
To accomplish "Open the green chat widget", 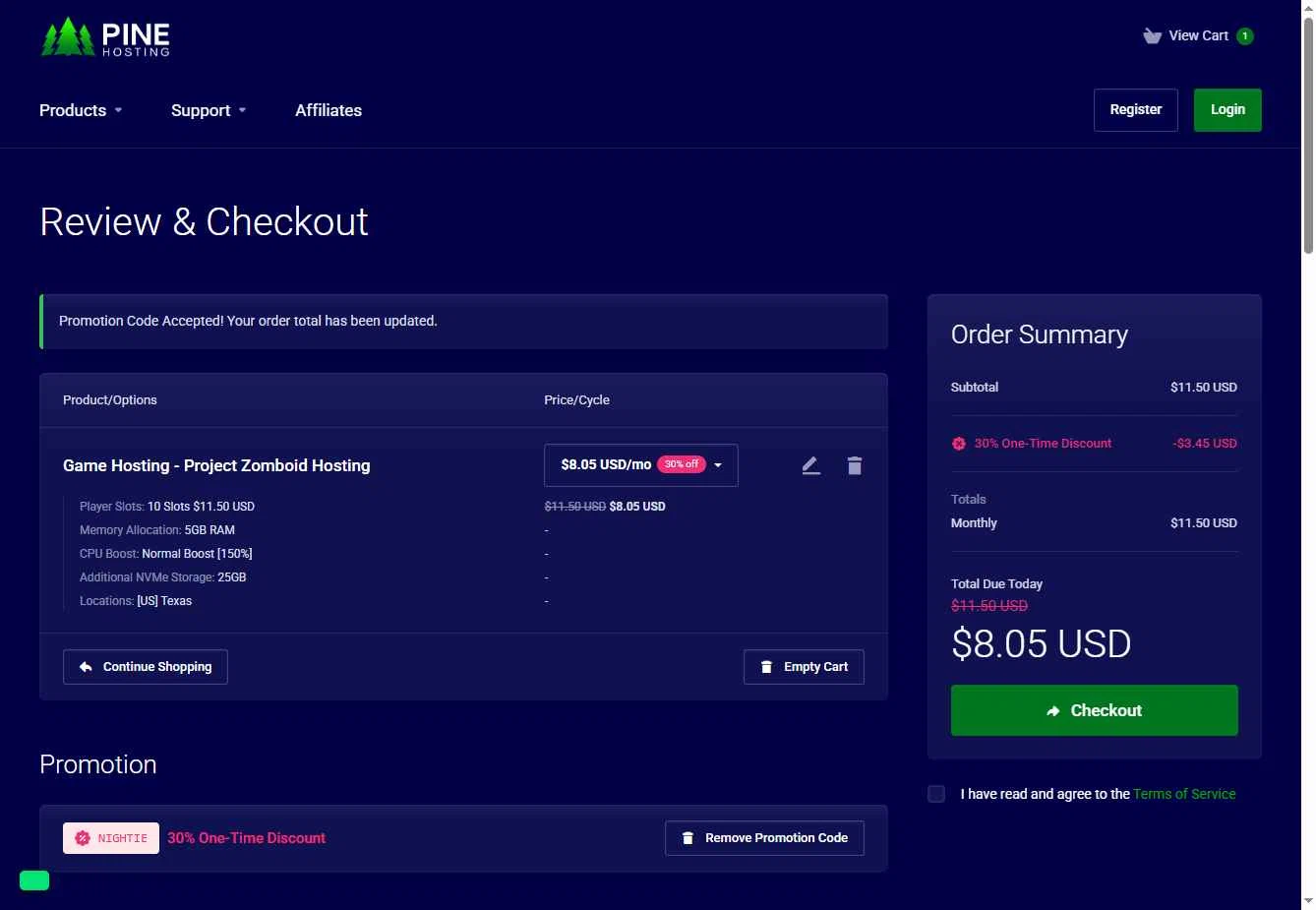I will pos(34,880).
